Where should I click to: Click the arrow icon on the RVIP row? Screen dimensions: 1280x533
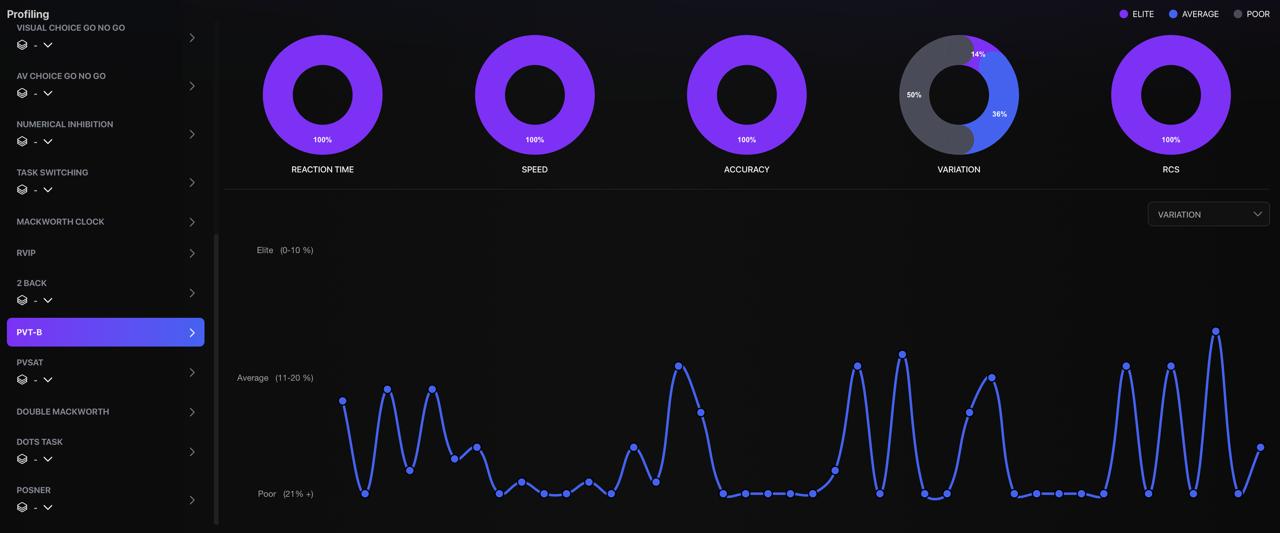coord(192,254)
